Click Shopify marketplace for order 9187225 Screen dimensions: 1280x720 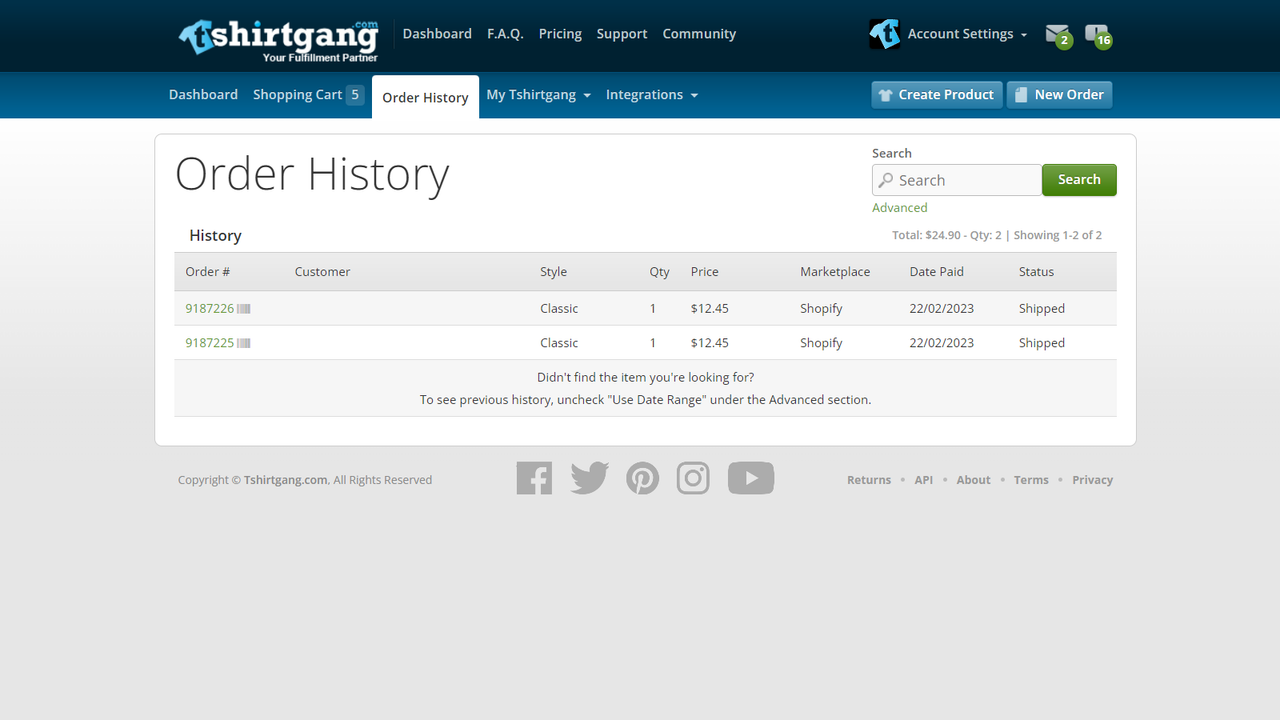click(x=821, y=343)
